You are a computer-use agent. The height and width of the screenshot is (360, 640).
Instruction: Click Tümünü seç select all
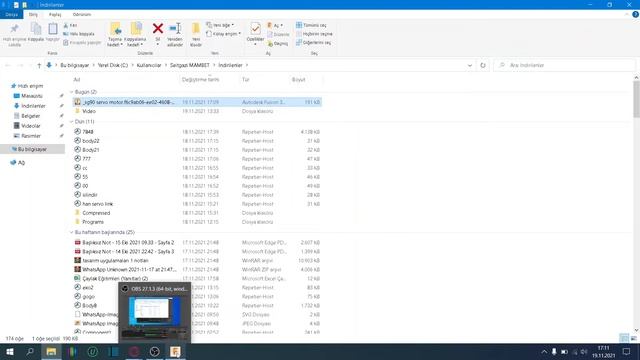(311, 25)
